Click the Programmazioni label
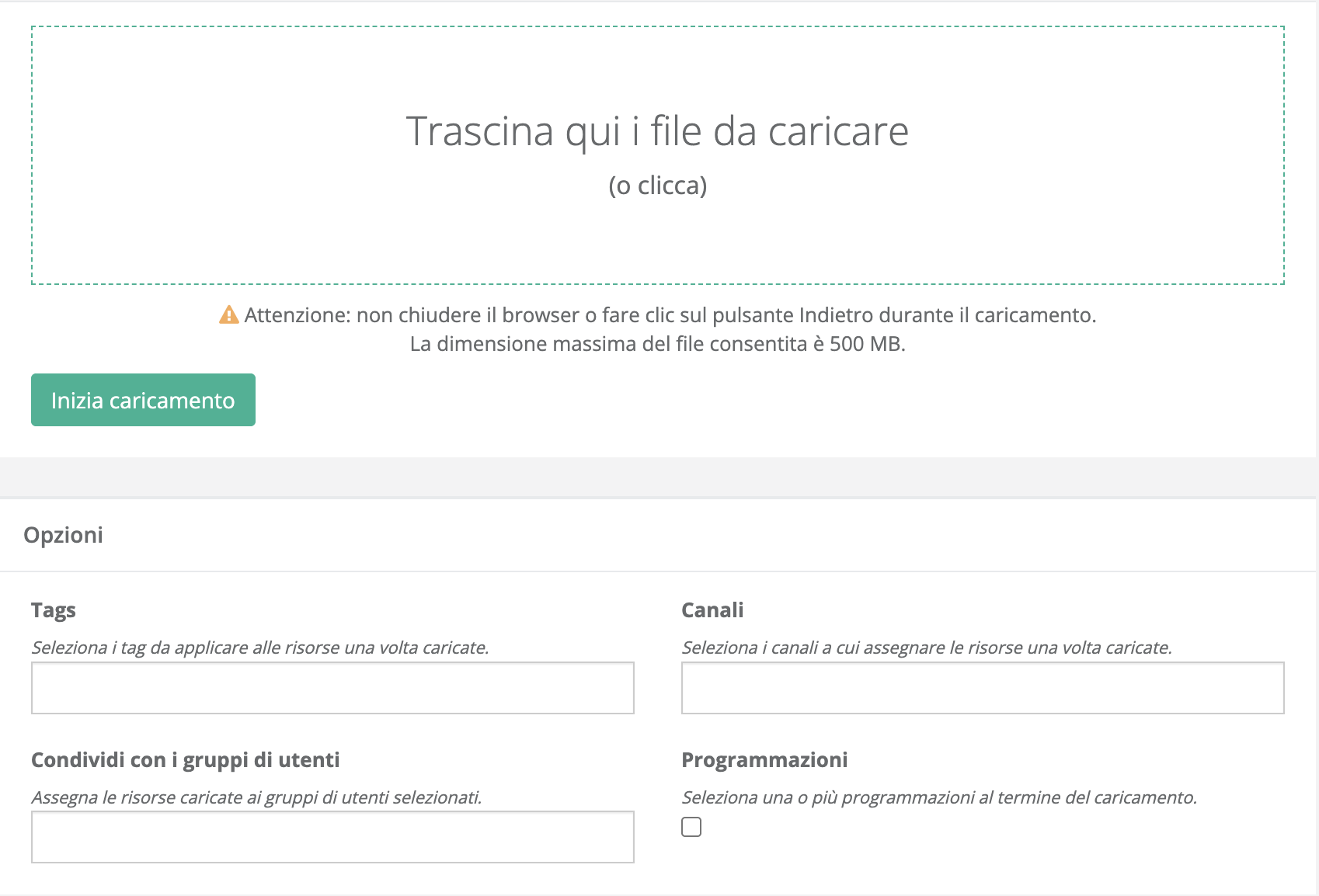Image resolution: width=1319 pixels, height=896 pixels. (x=764, y=759)
